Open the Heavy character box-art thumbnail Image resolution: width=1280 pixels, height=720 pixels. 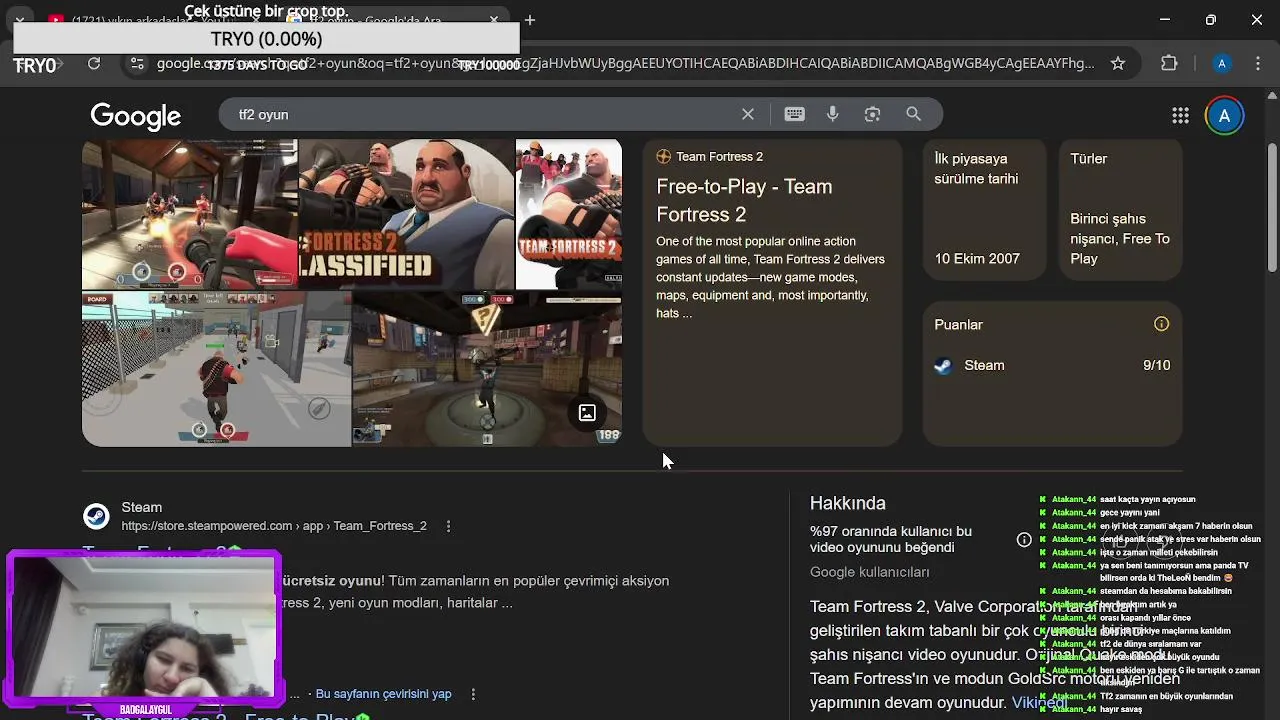pos(568,214)
